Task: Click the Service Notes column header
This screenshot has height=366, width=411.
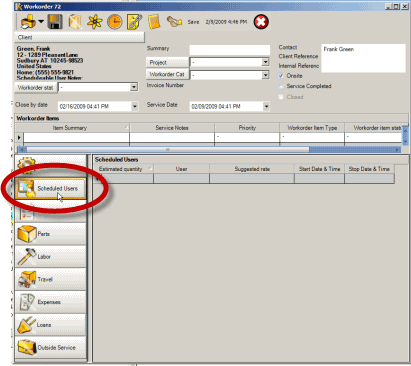Action: pyautogui.click(x=172, y=128)
